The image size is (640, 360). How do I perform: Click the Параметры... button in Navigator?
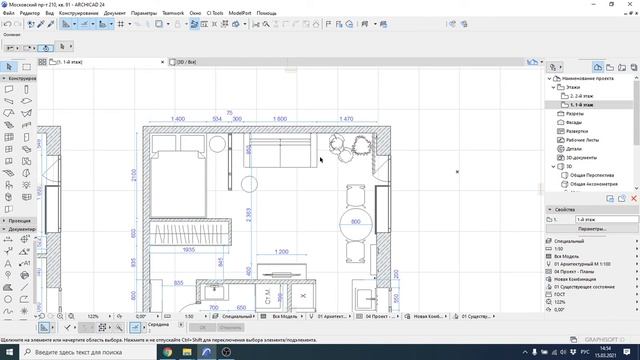[x=592, y=229]
